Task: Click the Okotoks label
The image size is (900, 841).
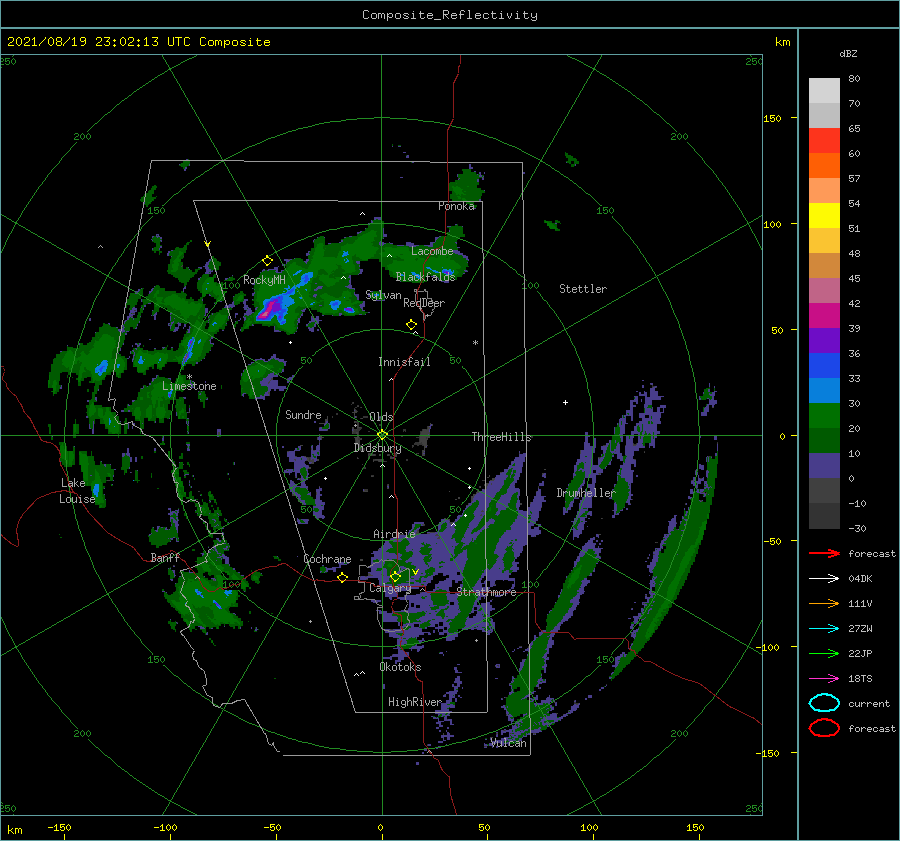Action: click(x=400, y=667)
